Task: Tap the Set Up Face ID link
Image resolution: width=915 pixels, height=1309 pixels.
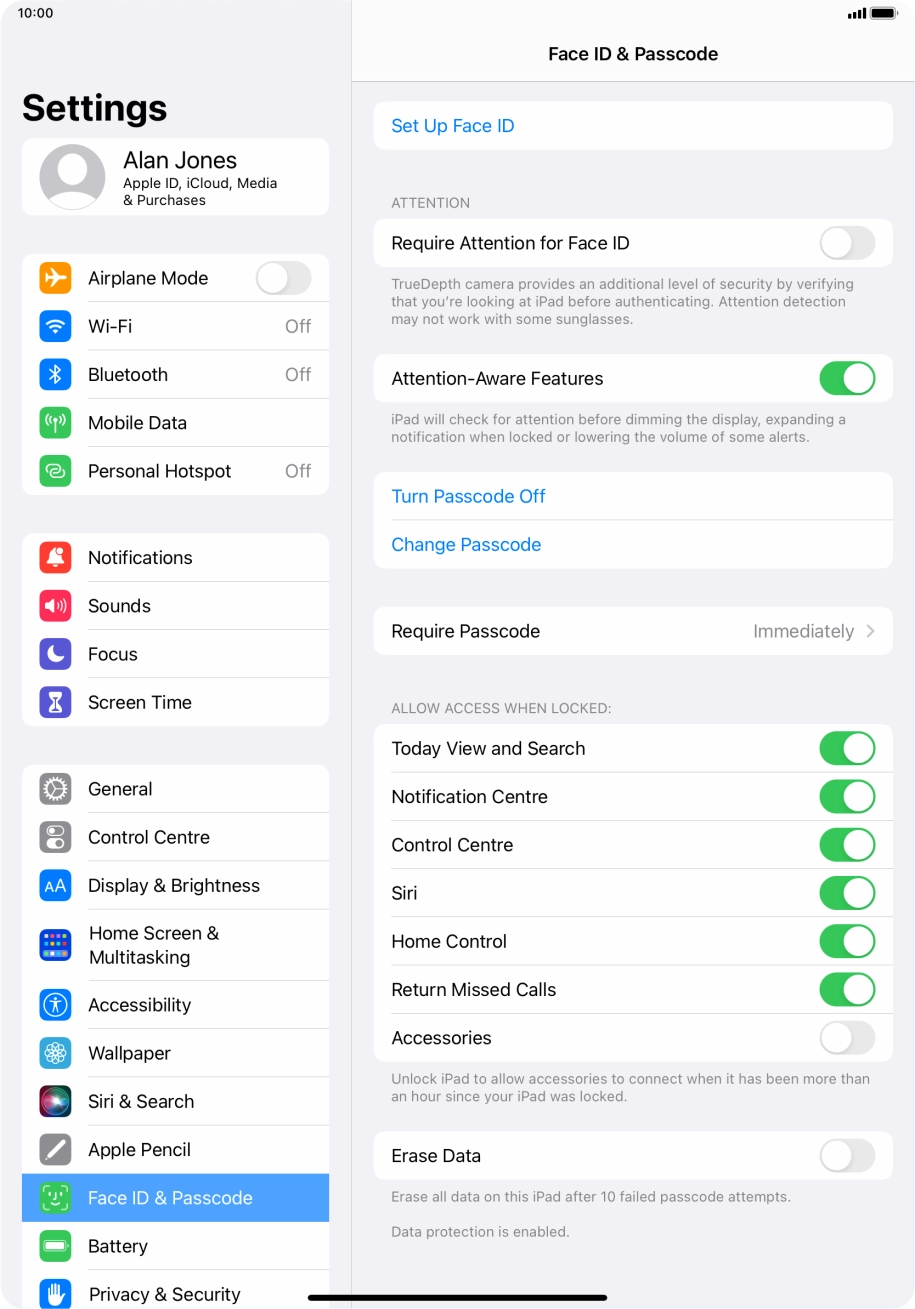Action: [453, 126]
